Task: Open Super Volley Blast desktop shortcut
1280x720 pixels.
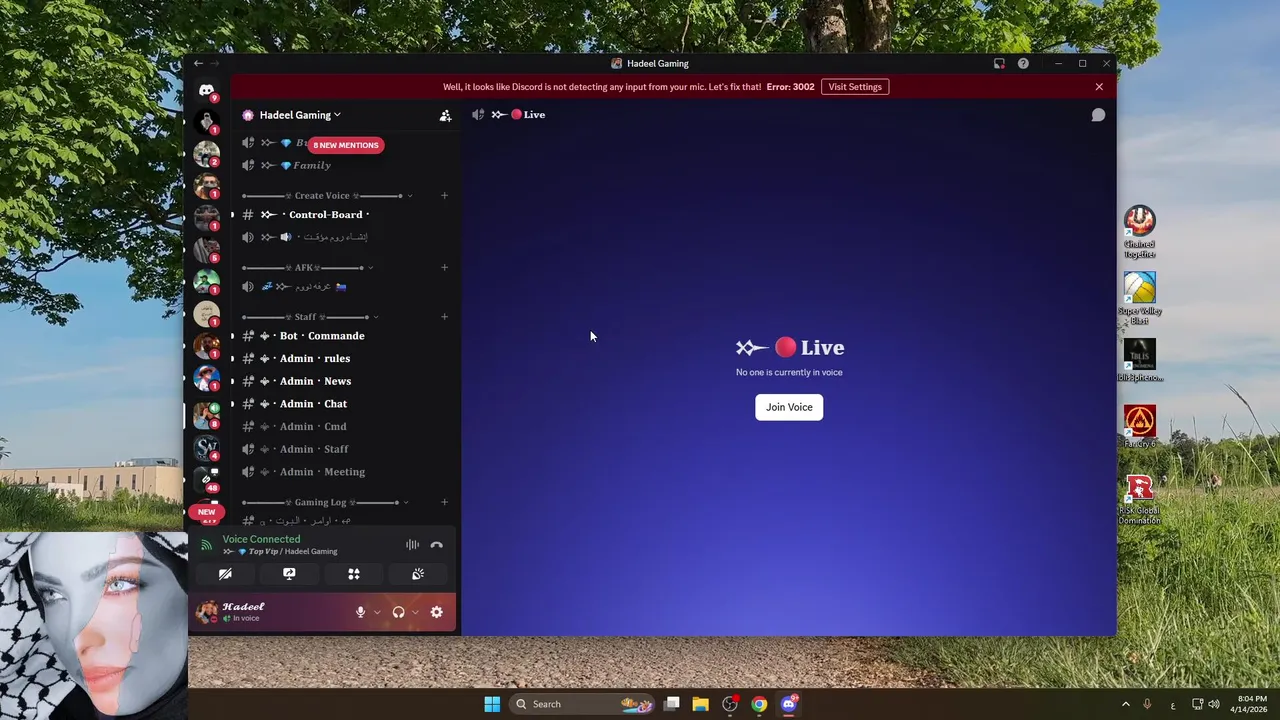Action: pyautogui.click(x=1139, y=298)
